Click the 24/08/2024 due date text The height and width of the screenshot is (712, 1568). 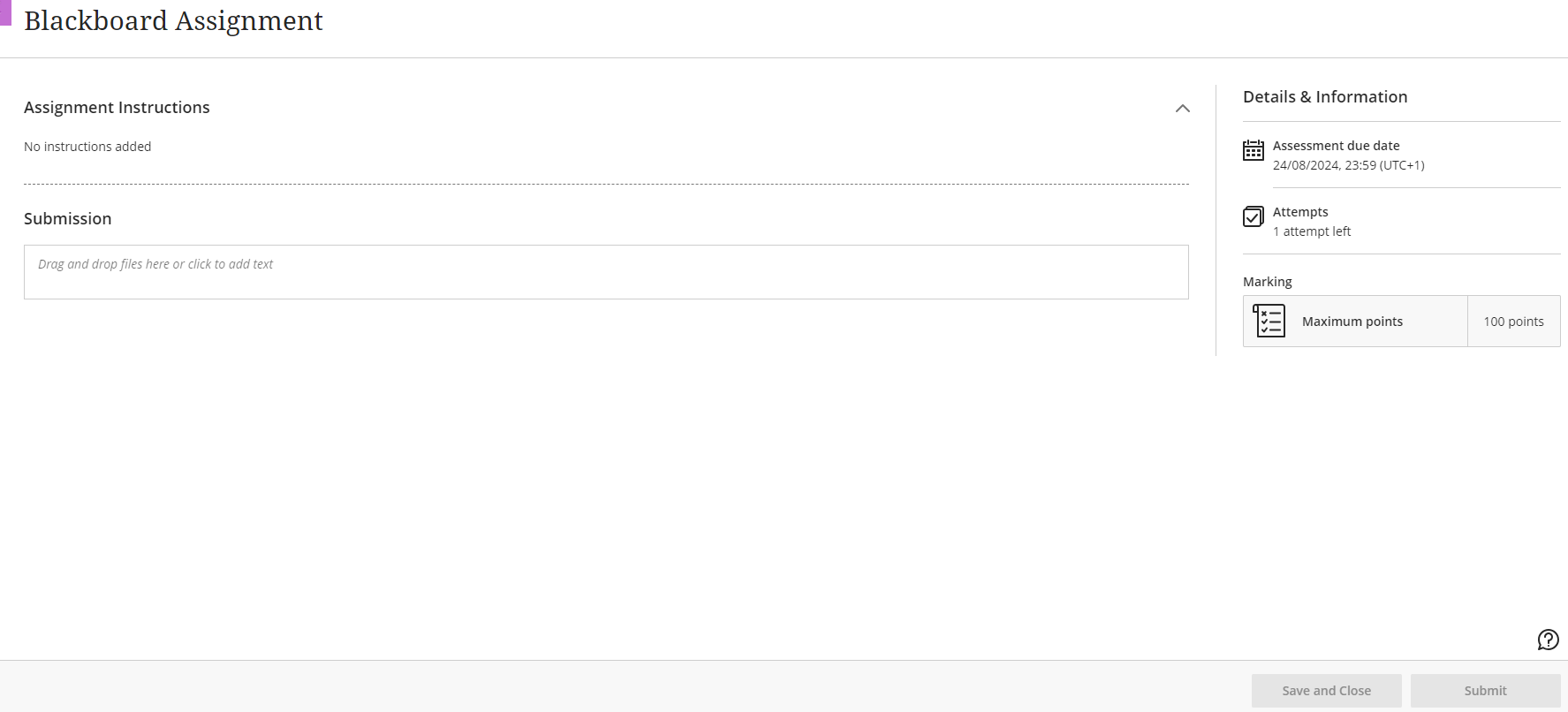click(x=1348, y=165)
